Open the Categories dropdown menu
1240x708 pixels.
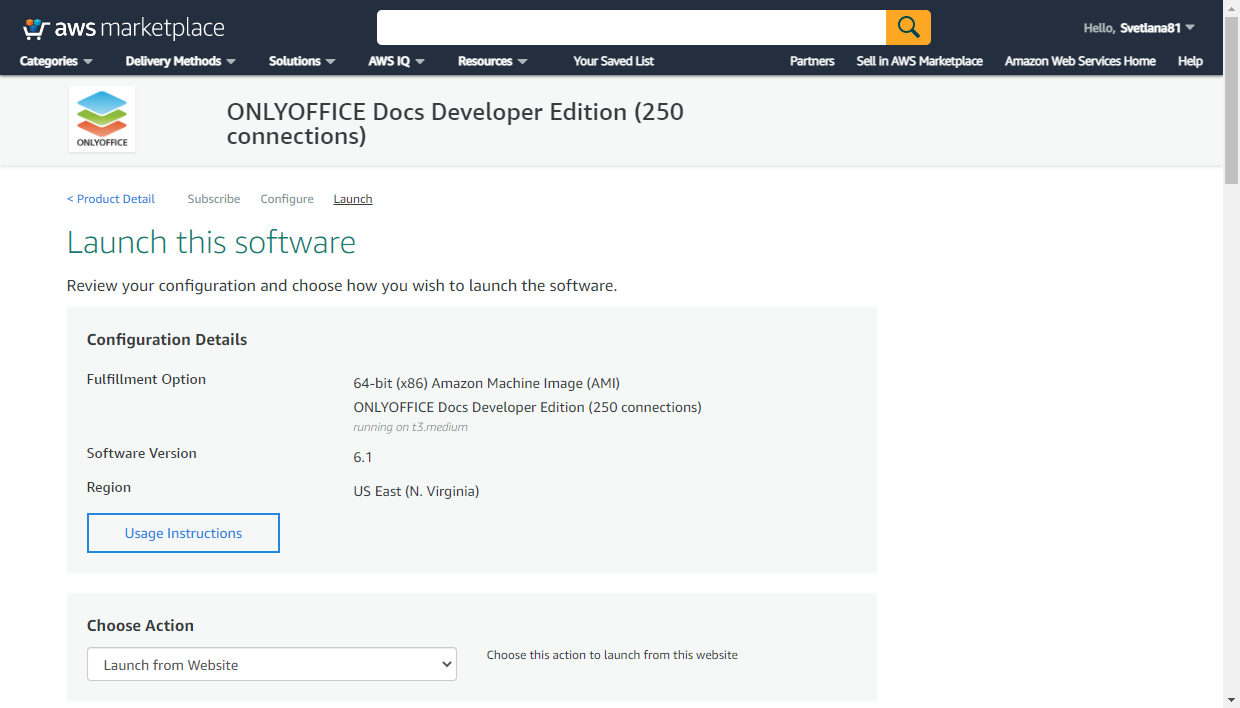[56, 61]
